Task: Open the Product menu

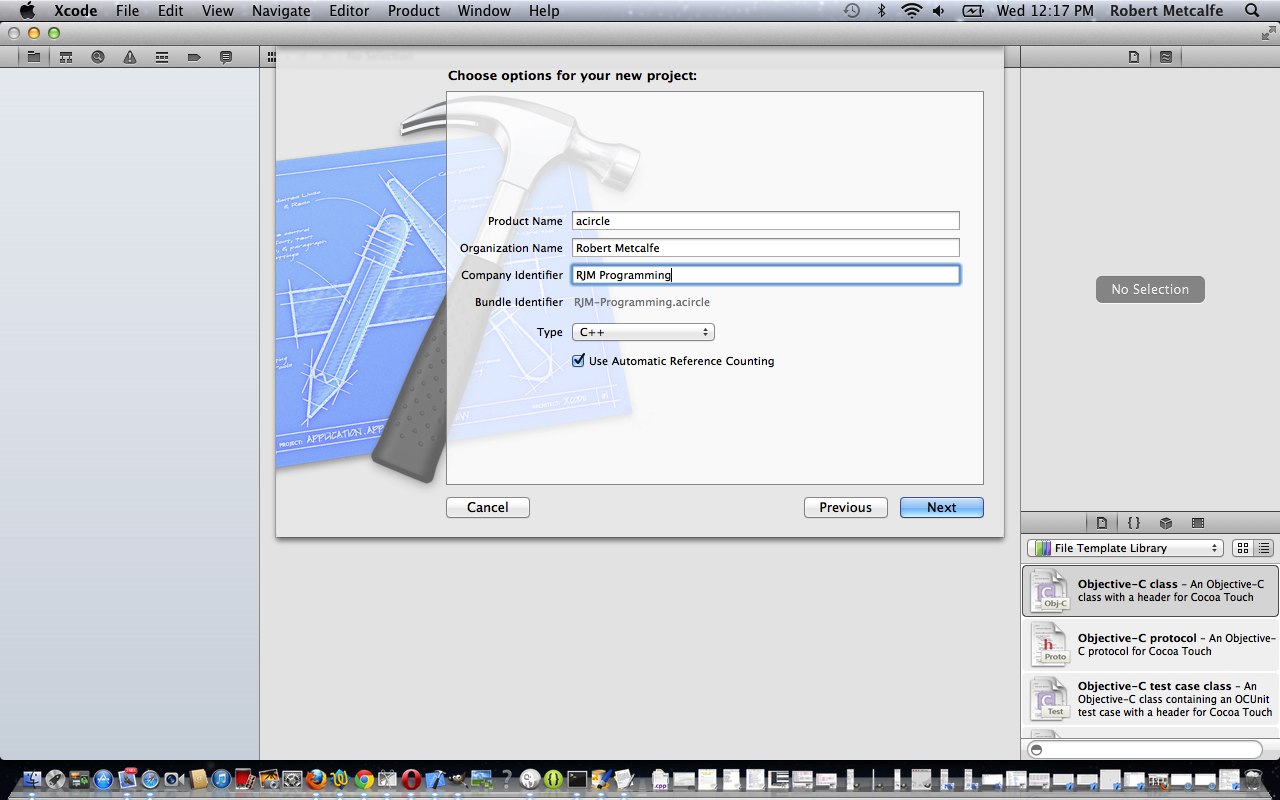Action: pyautogui.click(x=413, y=11)
